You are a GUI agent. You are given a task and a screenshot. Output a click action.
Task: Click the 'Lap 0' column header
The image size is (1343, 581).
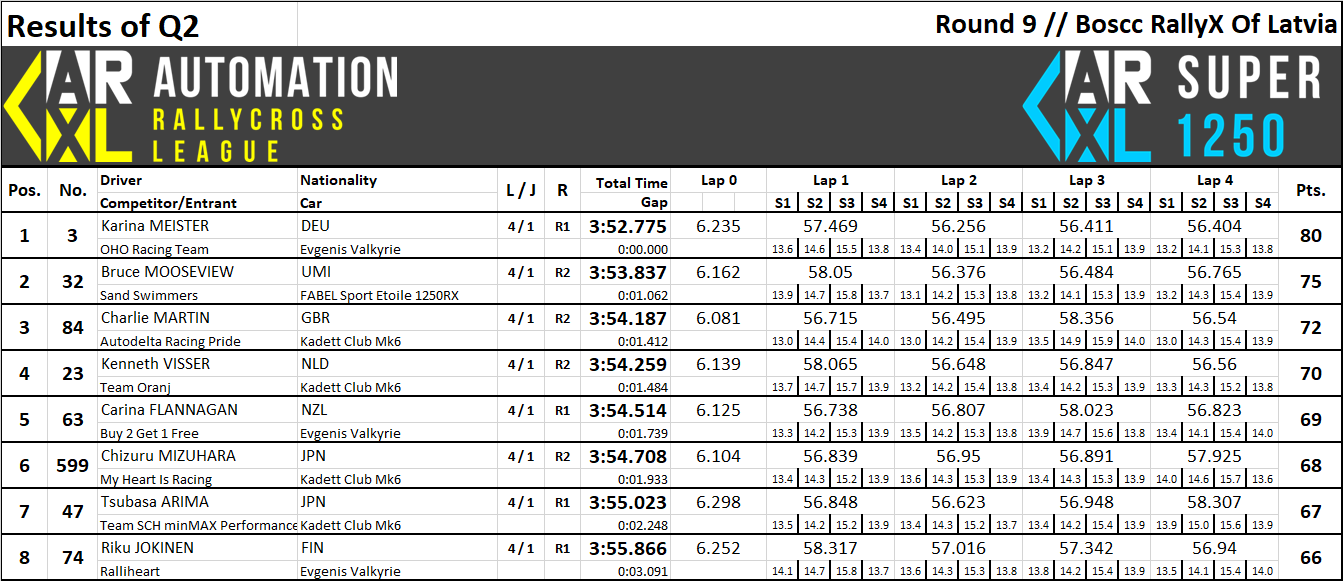[718, 181]
